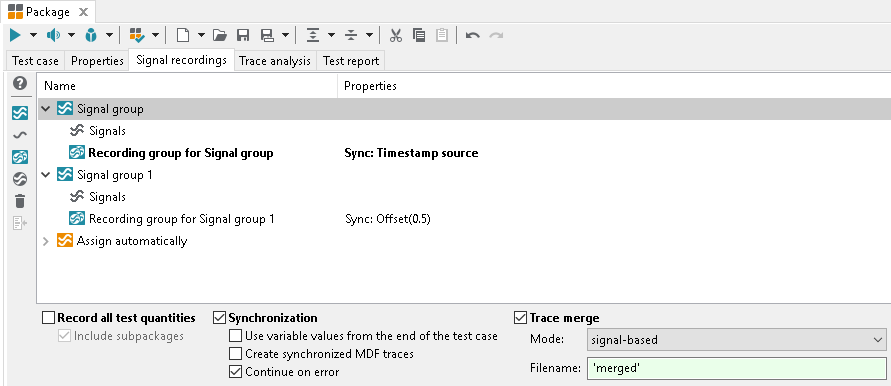The image size is (891, 386).
Task: Click the Save As icon
Action: click(267, 36)
